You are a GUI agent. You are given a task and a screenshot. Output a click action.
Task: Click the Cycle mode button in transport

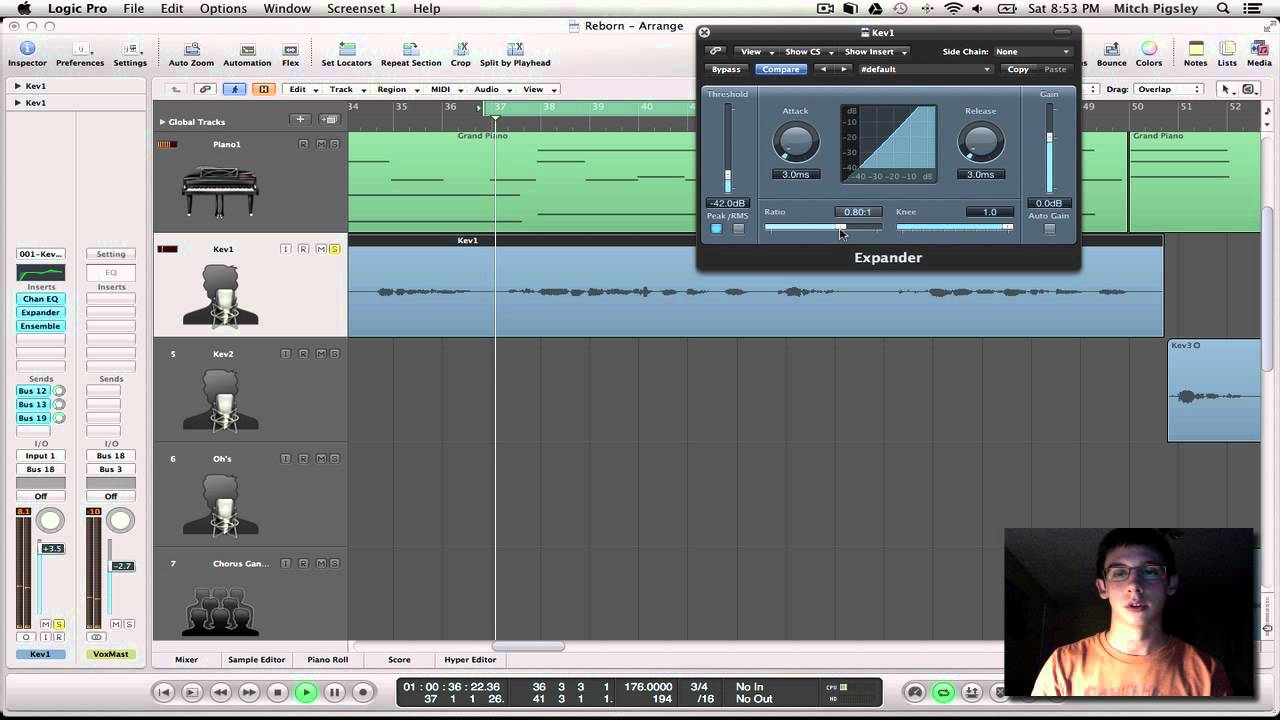coord(943,692)
